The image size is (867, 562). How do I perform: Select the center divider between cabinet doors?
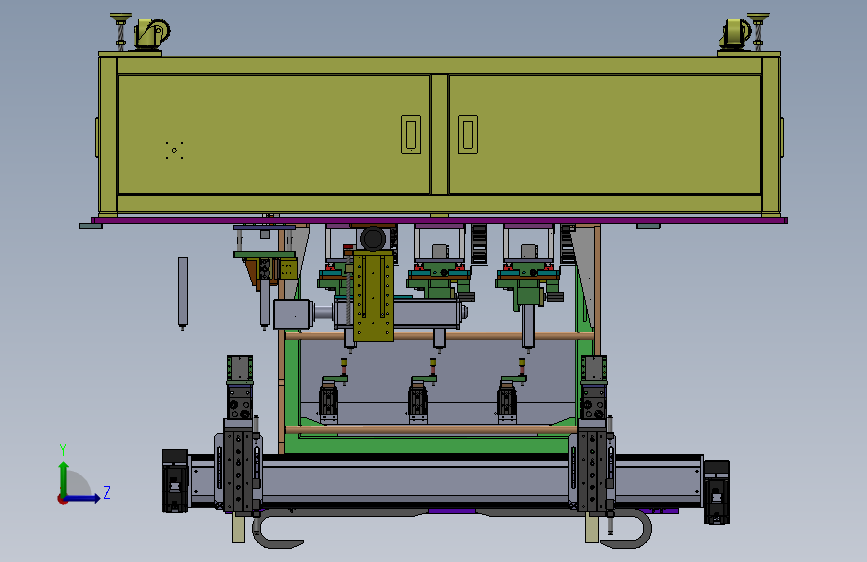click(440, 134)
